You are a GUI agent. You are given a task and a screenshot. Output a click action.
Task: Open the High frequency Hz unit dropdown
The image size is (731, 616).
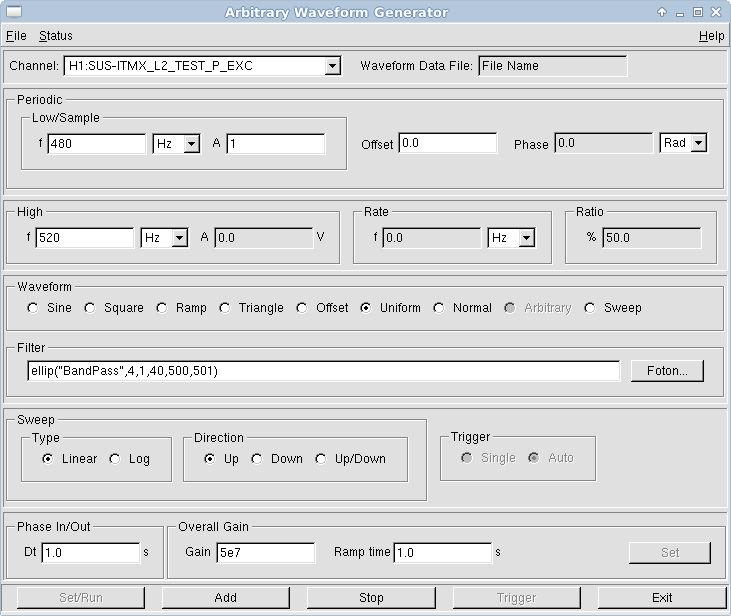click(179, 238)
